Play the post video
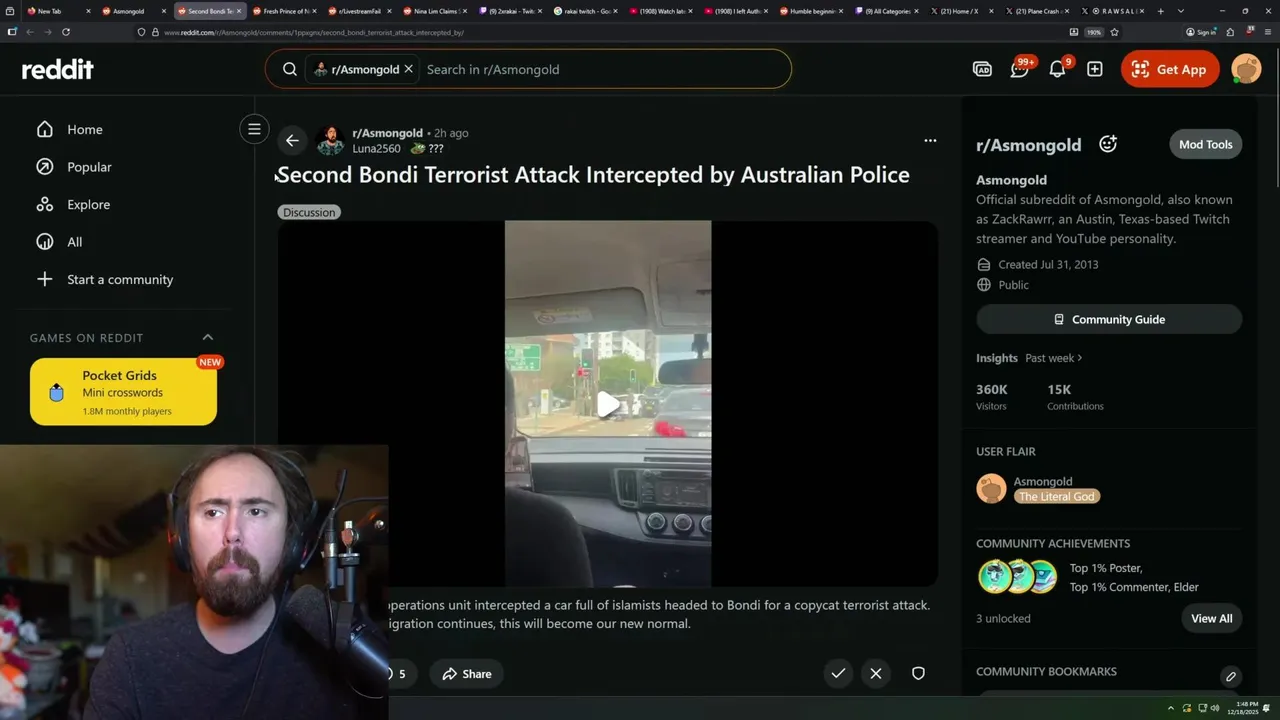 coord(608,404)
